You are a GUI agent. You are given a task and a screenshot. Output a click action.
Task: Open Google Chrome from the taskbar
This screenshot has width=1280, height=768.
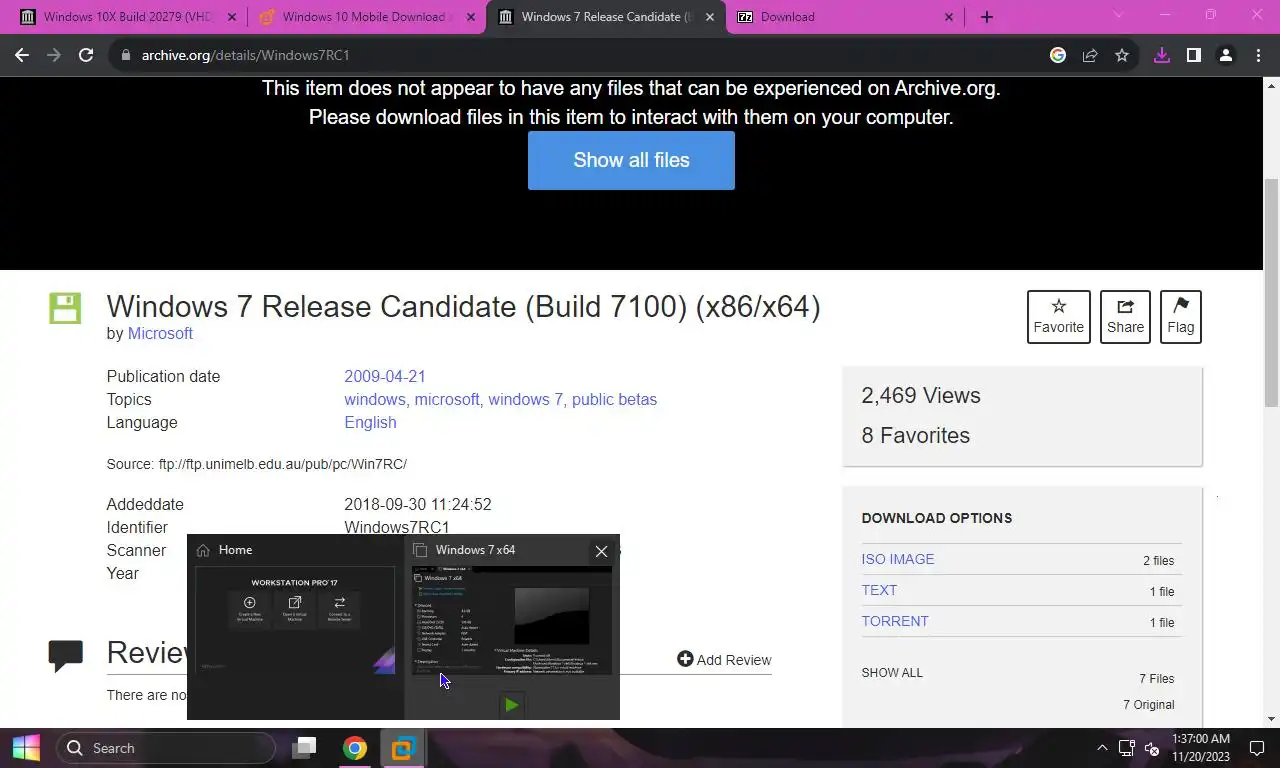pos(355,748)
